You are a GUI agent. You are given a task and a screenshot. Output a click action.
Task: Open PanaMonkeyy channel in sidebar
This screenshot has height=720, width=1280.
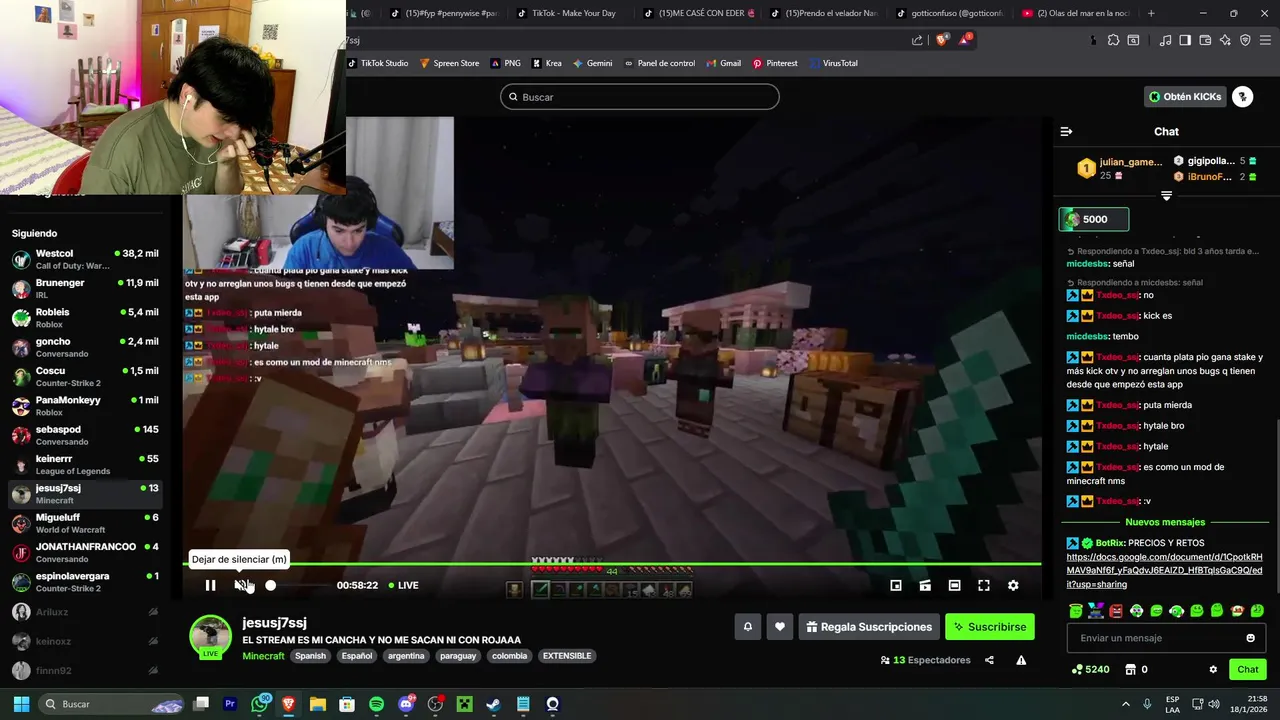(85, 406)
